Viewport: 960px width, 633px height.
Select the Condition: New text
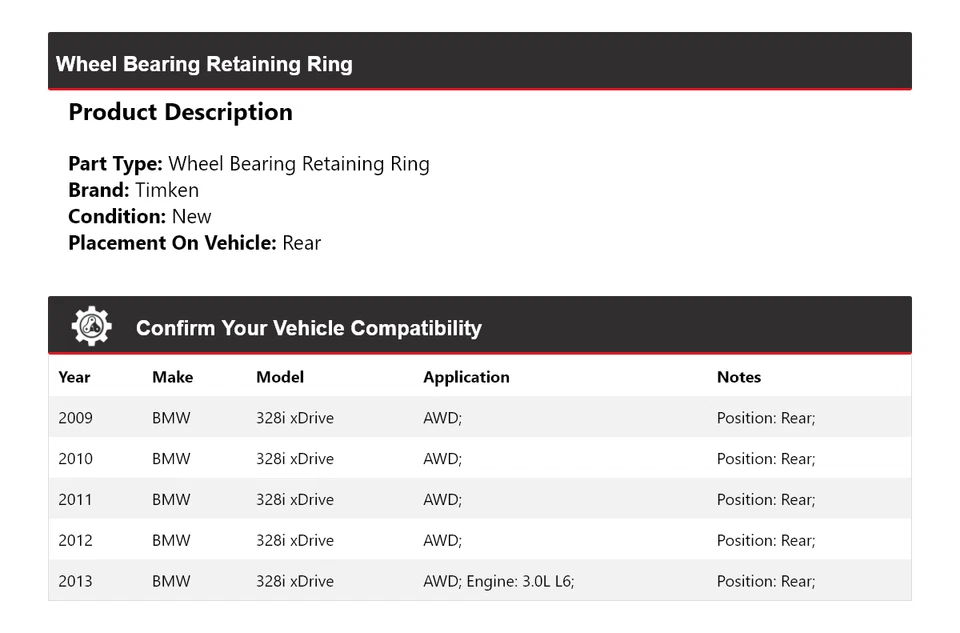(140, 216)
